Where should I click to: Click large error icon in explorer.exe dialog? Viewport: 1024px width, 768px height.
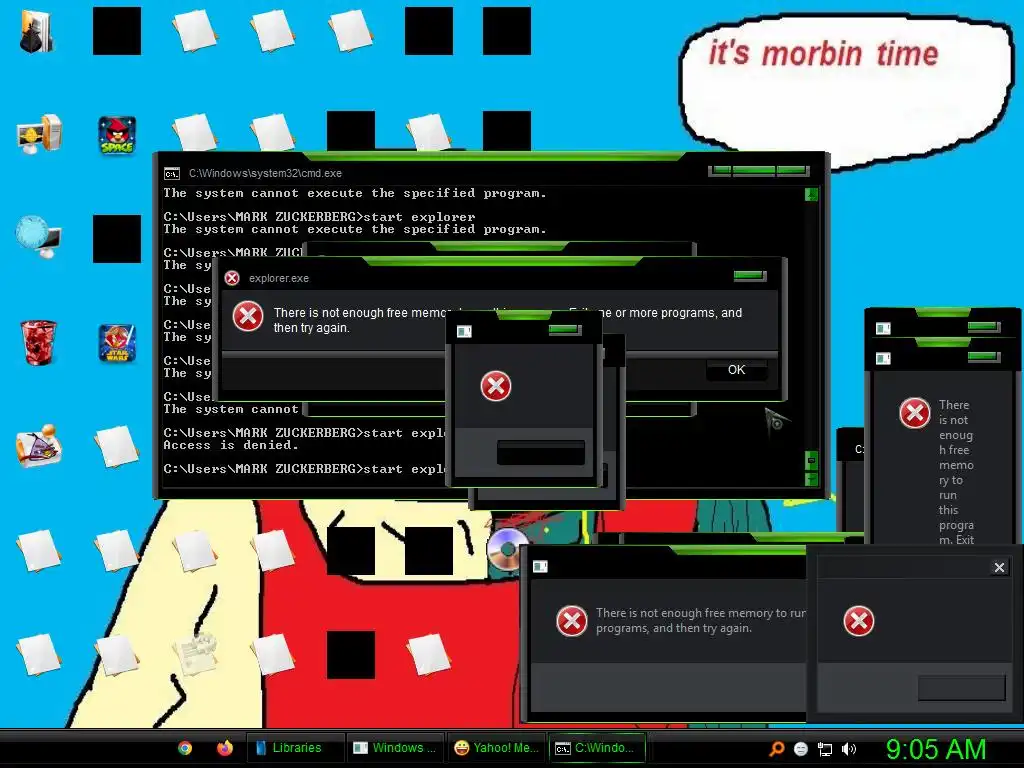point(248,316)
